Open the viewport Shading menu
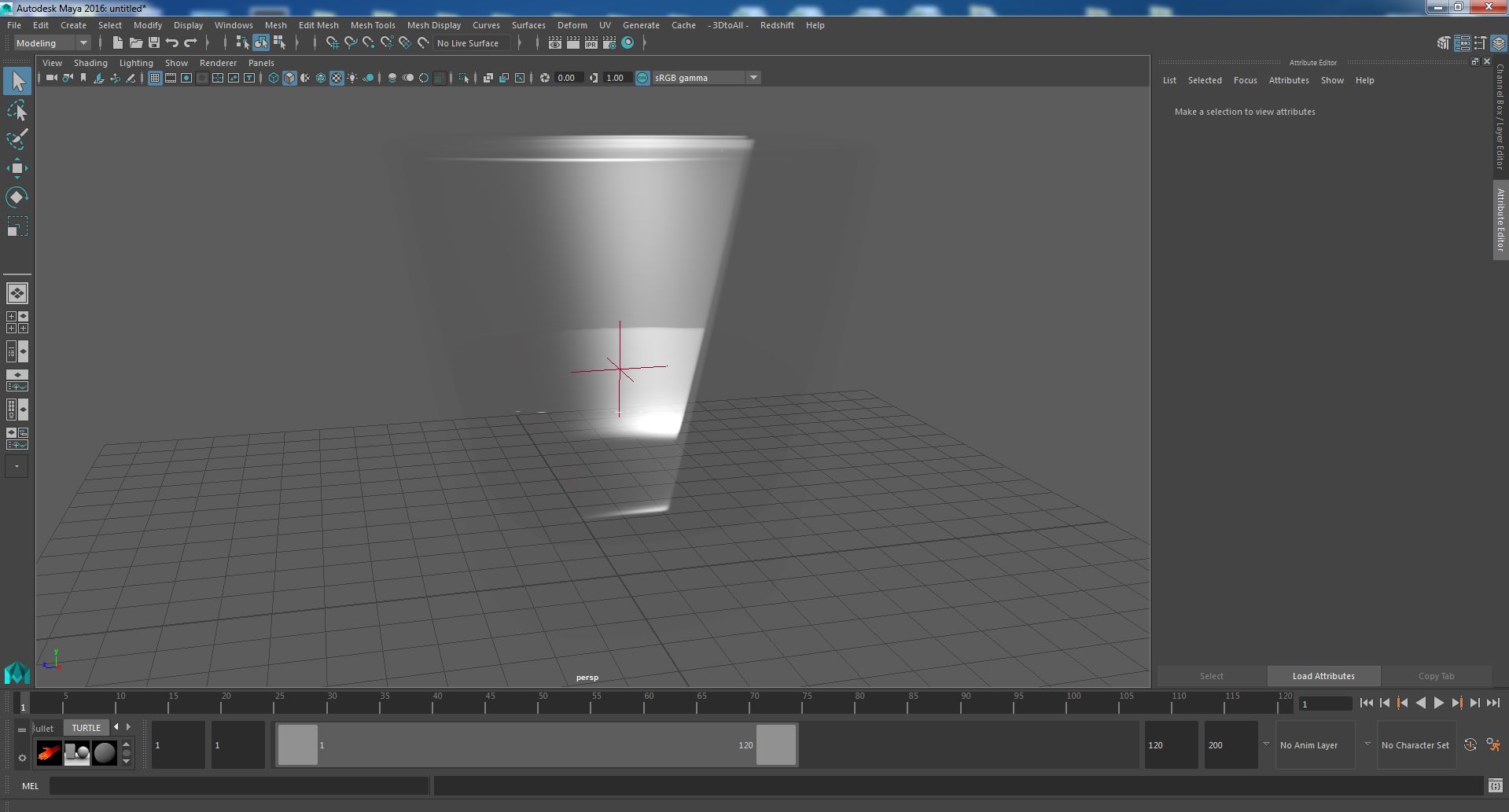1509x812 pixels. point(90,63)
